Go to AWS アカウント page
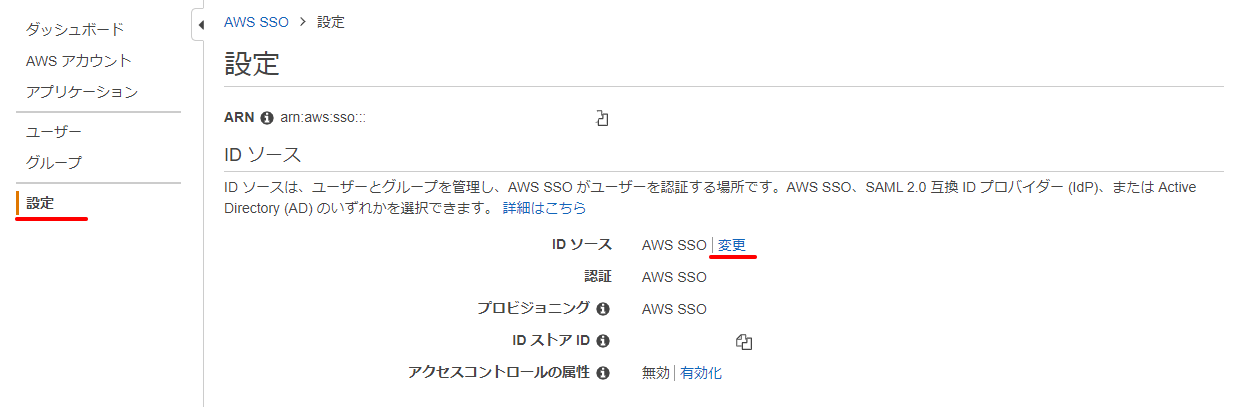Image resolution: width=1242 pixels, height=407 pixels. click(x=79, y=61)
